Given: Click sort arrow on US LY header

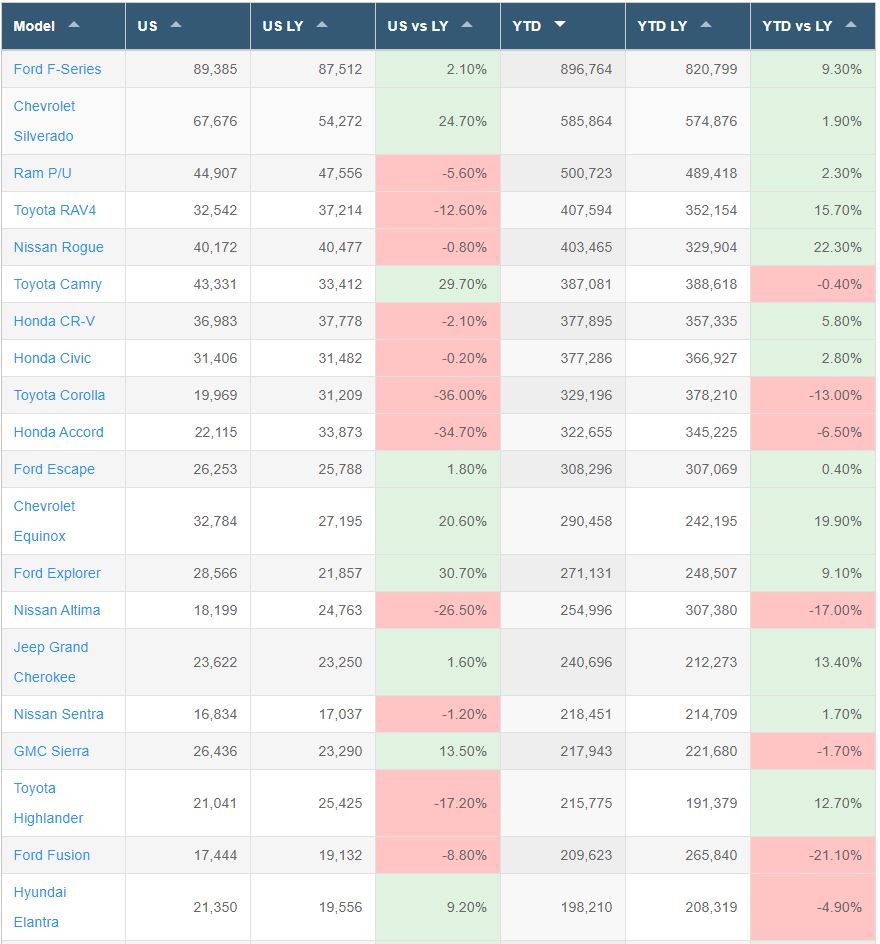Looking at the screenshot, I should 322,25.
